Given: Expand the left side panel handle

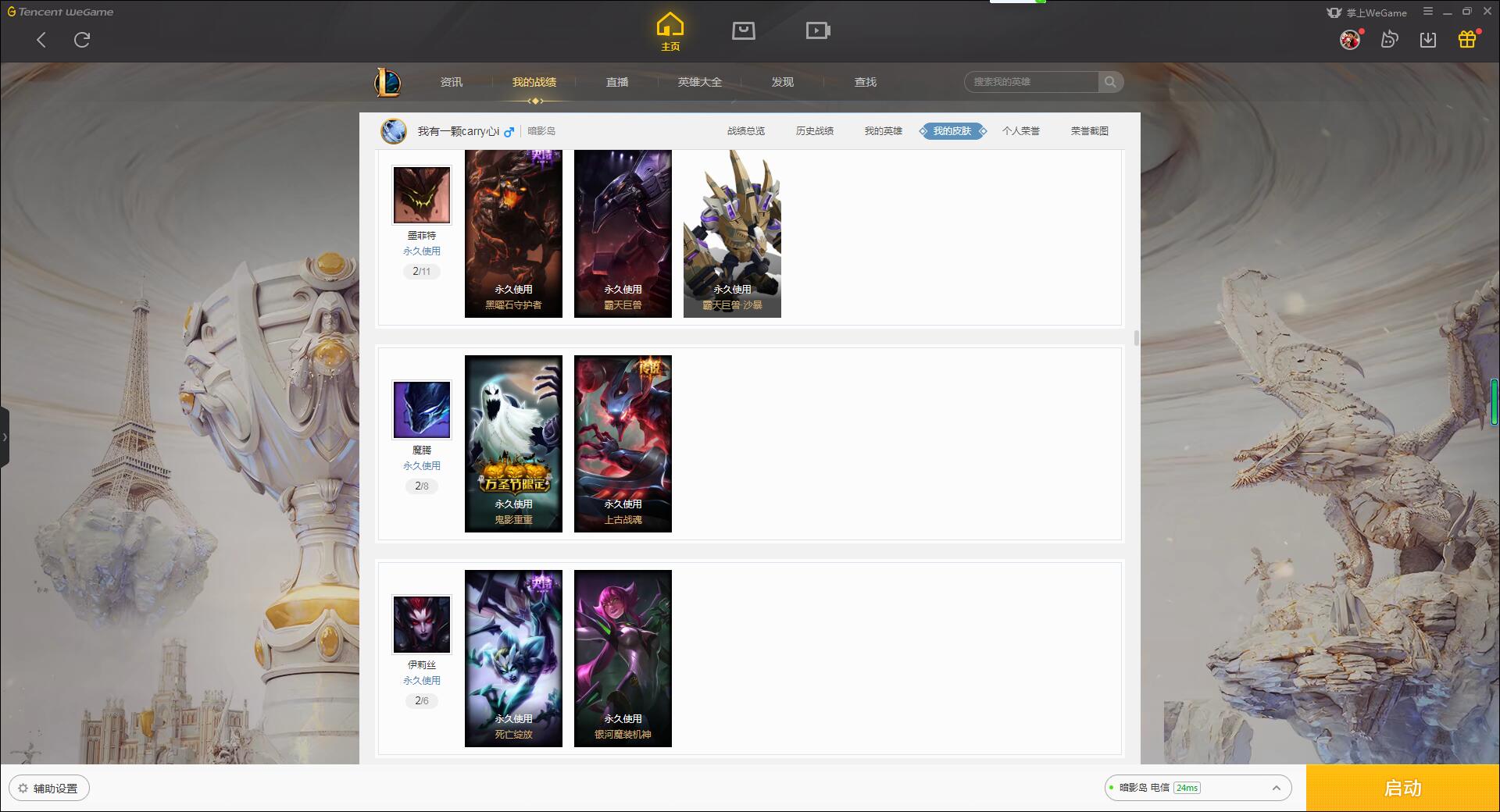Looking at the screenshot, I should pyautogui.click(x=5, y=437).
